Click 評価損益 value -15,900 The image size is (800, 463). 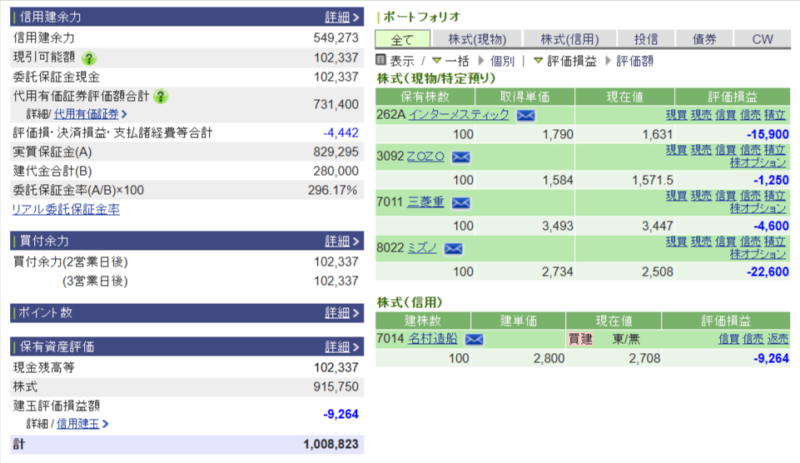tap(767, 135)
